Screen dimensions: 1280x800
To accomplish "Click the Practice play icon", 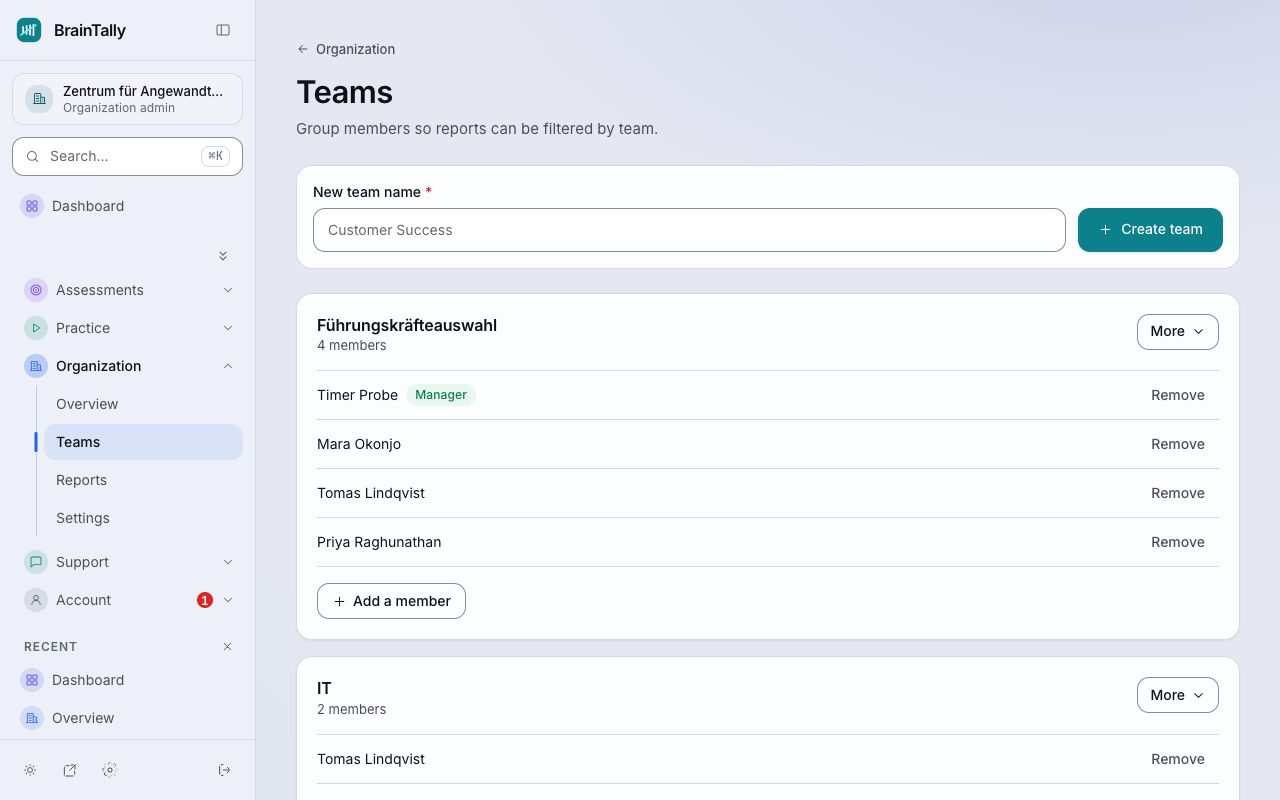I will tap(36, 328).
